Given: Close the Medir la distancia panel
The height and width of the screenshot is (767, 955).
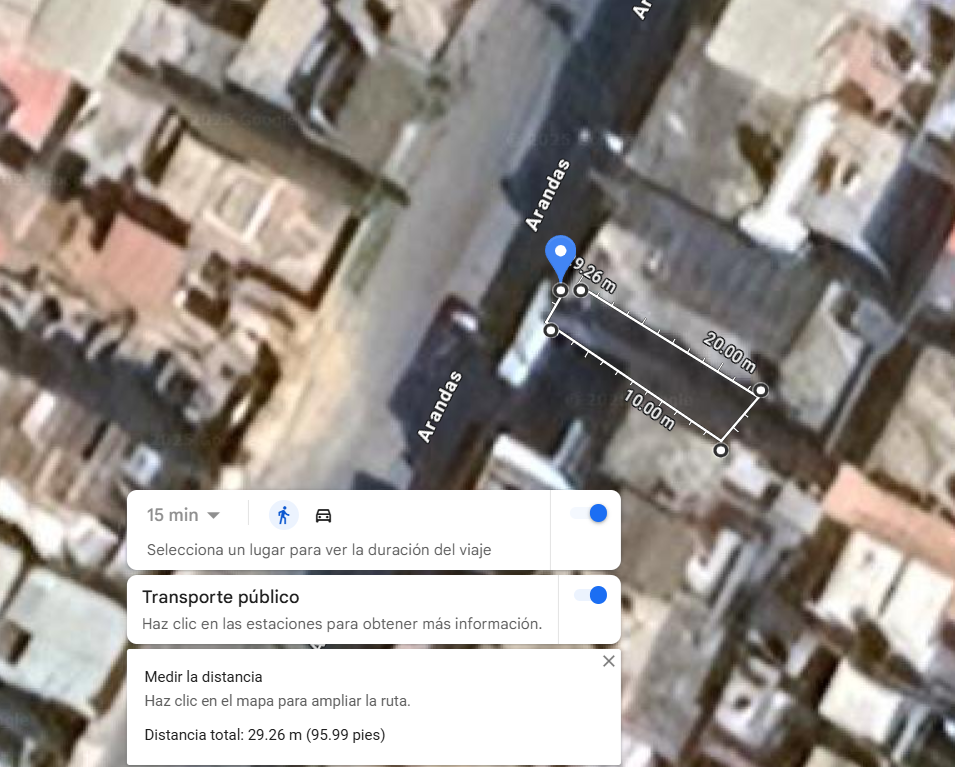Looking at the screenshot, I should (x=608, y=661).
